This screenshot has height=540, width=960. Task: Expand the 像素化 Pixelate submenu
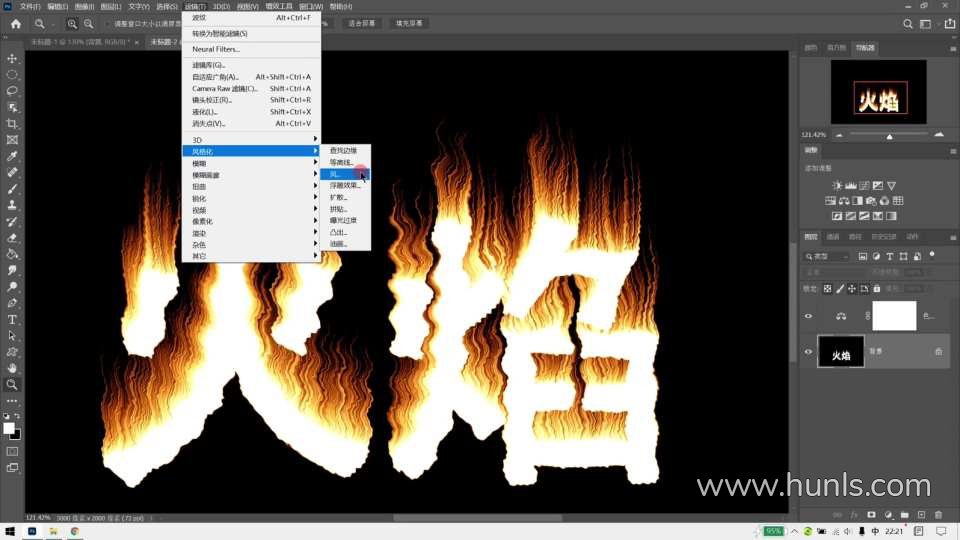tap(251, 221)
